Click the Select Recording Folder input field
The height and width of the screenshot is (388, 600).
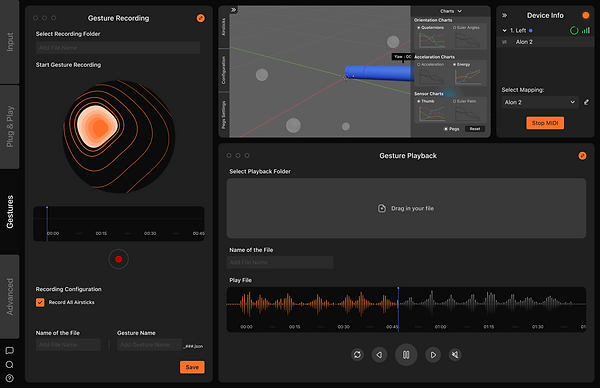[118, 47]
